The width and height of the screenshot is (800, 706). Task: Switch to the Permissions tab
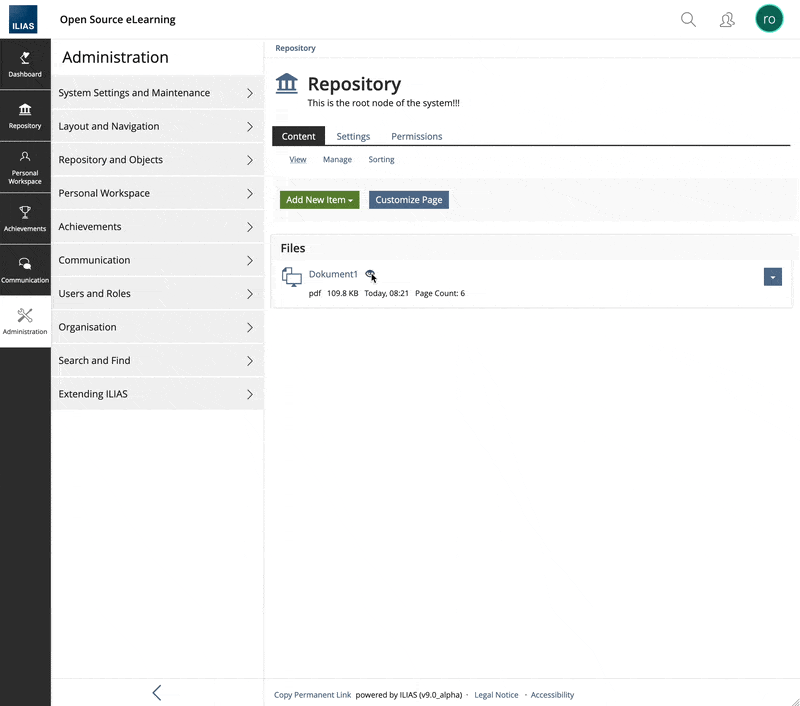(416, 136)
